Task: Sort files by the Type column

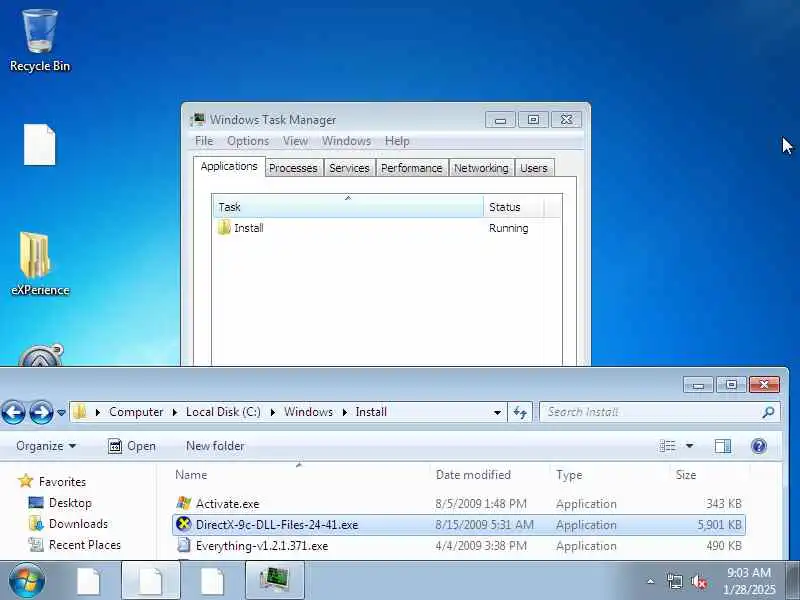Action: pos(610,474)
